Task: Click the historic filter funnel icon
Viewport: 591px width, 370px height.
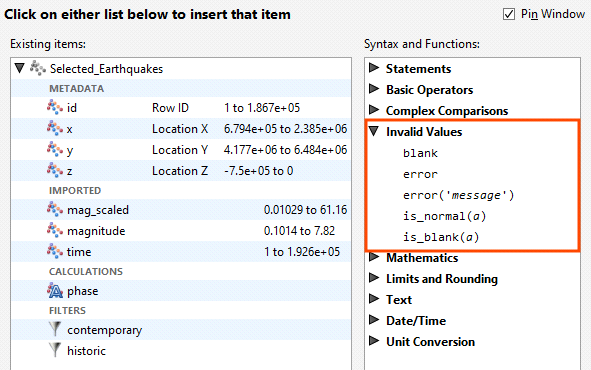Action: (x=55, y=350)
